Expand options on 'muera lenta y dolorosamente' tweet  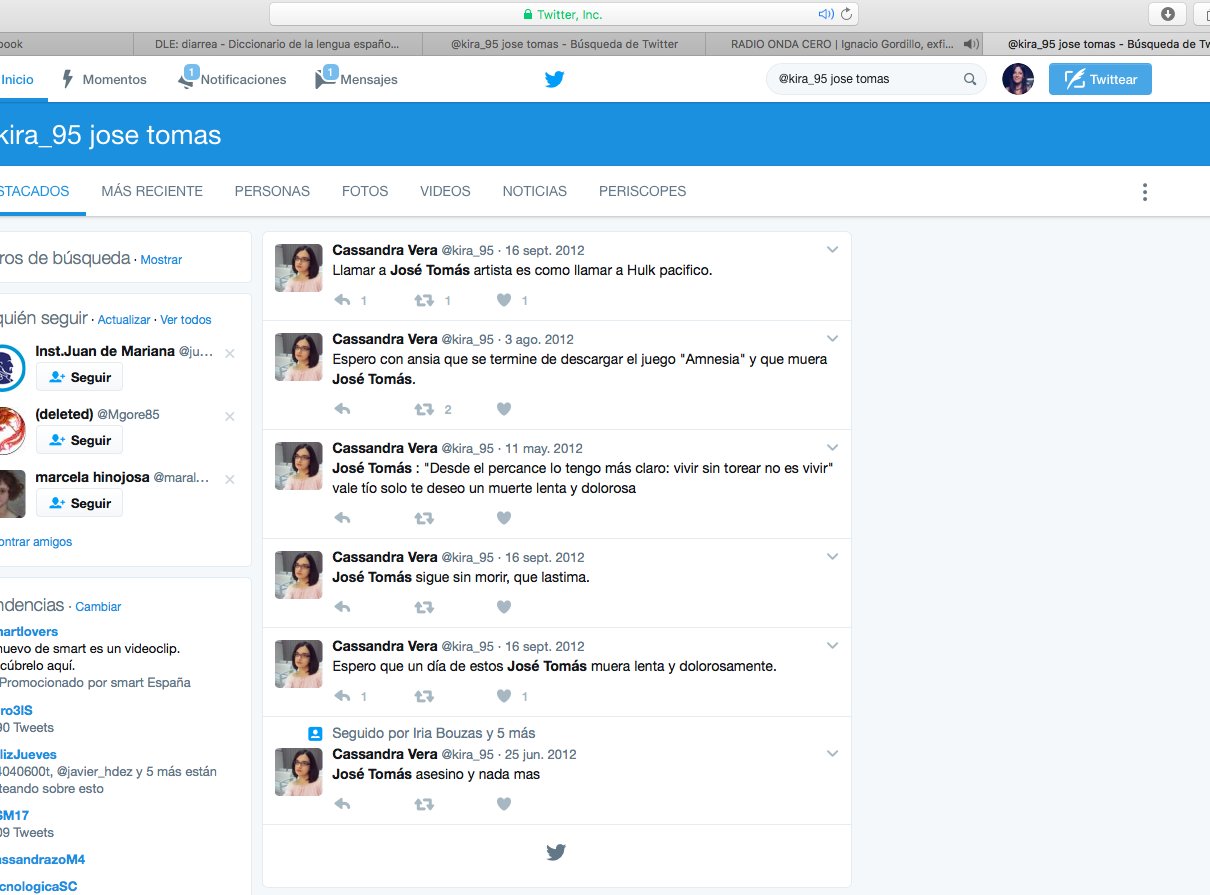[832, 646]
